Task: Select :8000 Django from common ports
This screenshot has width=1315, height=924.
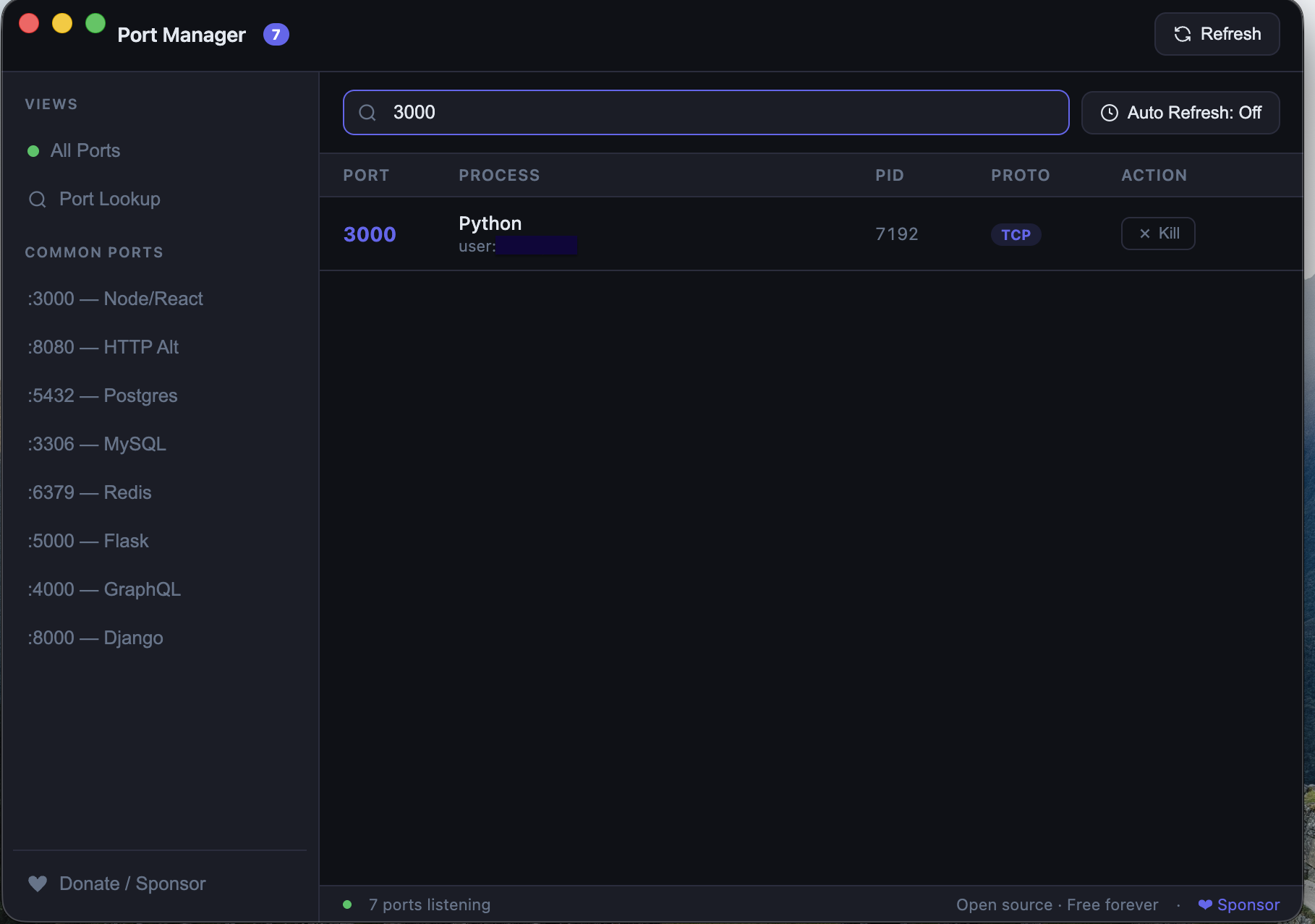Action: [x=95, y=637]
